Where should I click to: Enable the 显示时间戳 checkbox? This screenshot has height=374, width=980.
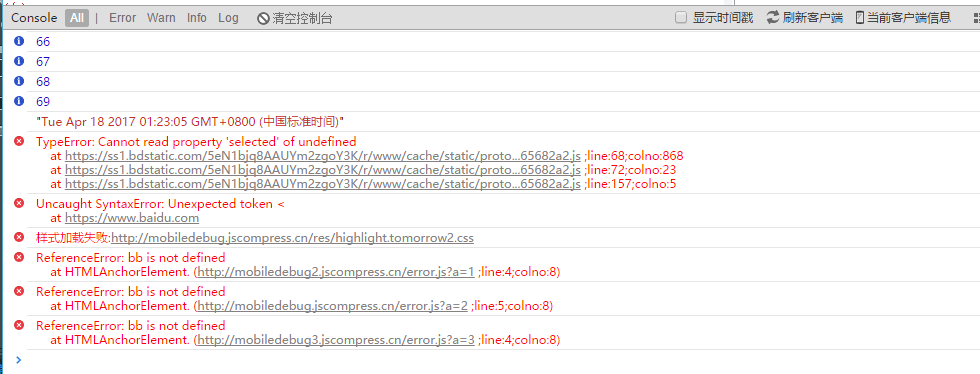pyautogui.click(x=681, y=18)
